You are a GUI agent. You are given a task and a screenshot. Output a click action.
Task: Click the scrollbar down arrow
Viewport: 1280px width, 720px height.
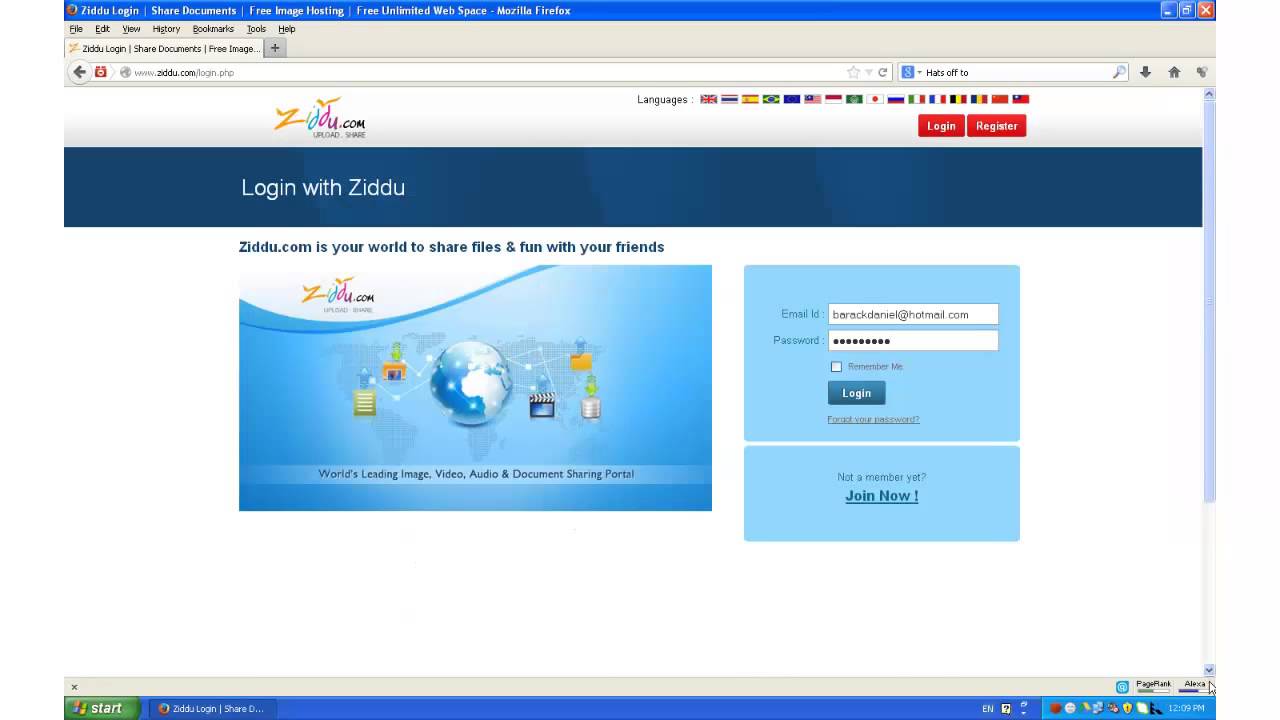(1209, 670)
